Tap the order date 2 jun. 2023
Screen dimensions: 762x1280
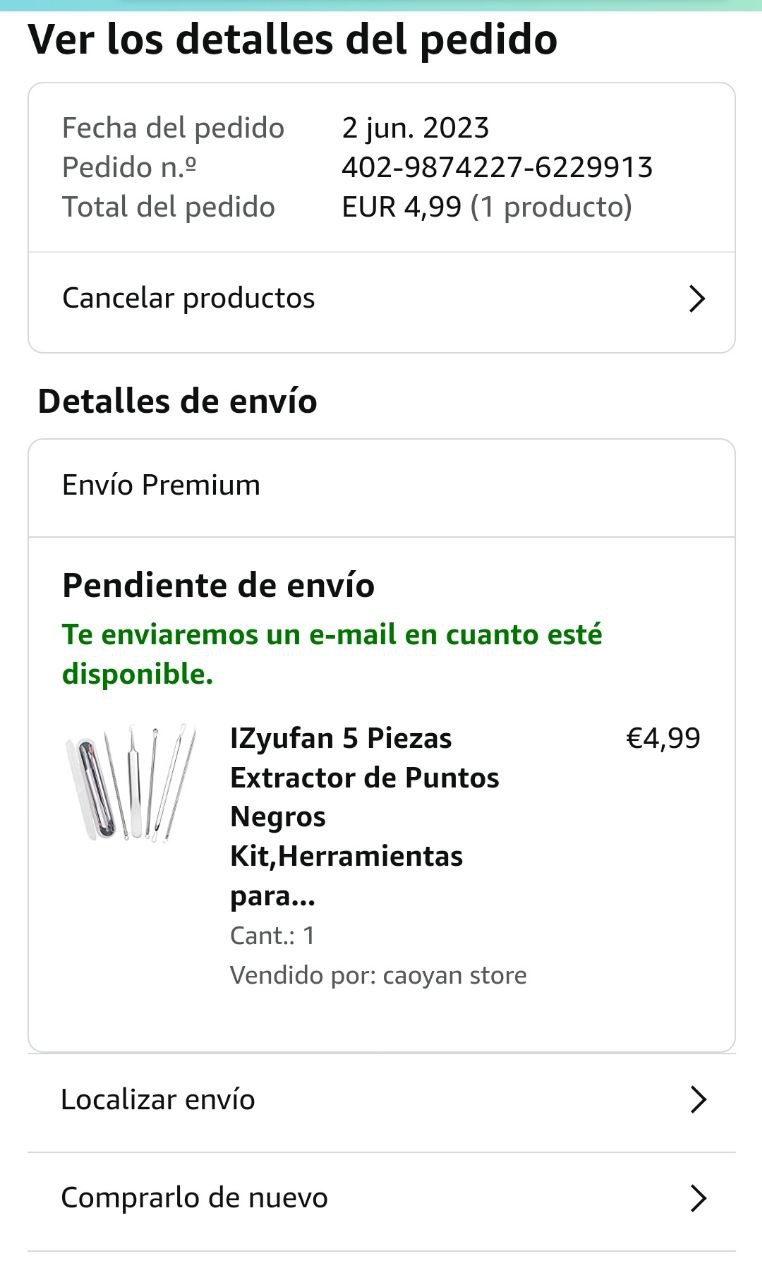(415, 128)
